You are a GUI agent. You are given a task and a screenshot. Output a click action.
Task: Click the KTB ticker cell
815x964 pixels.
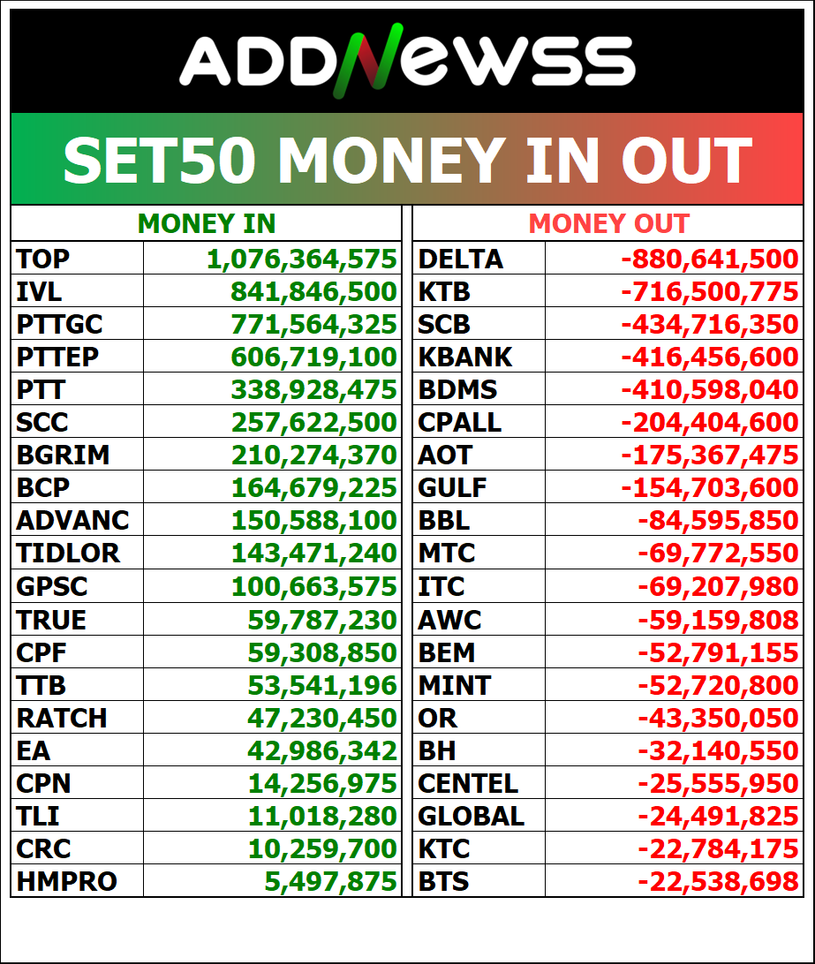pyautogui.click(x=478, y=291)
